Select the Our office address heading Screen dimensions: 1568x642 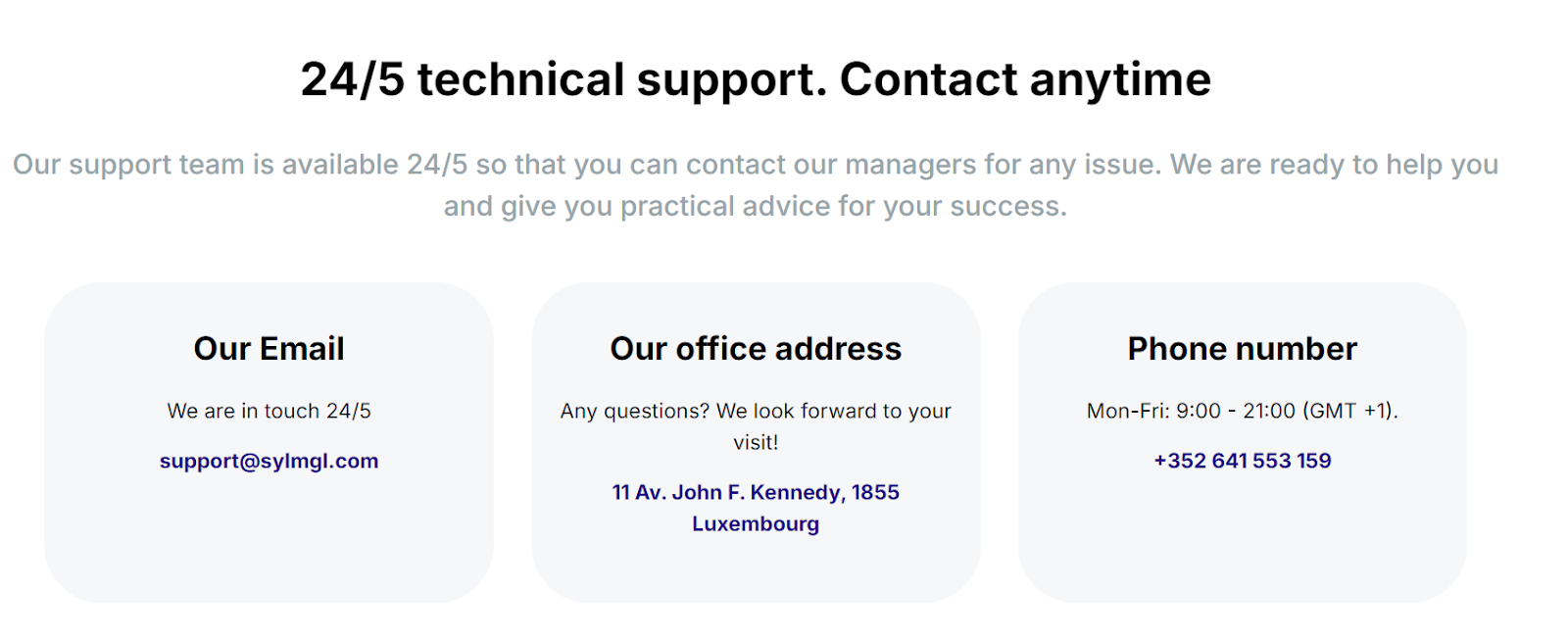point(756,349)
